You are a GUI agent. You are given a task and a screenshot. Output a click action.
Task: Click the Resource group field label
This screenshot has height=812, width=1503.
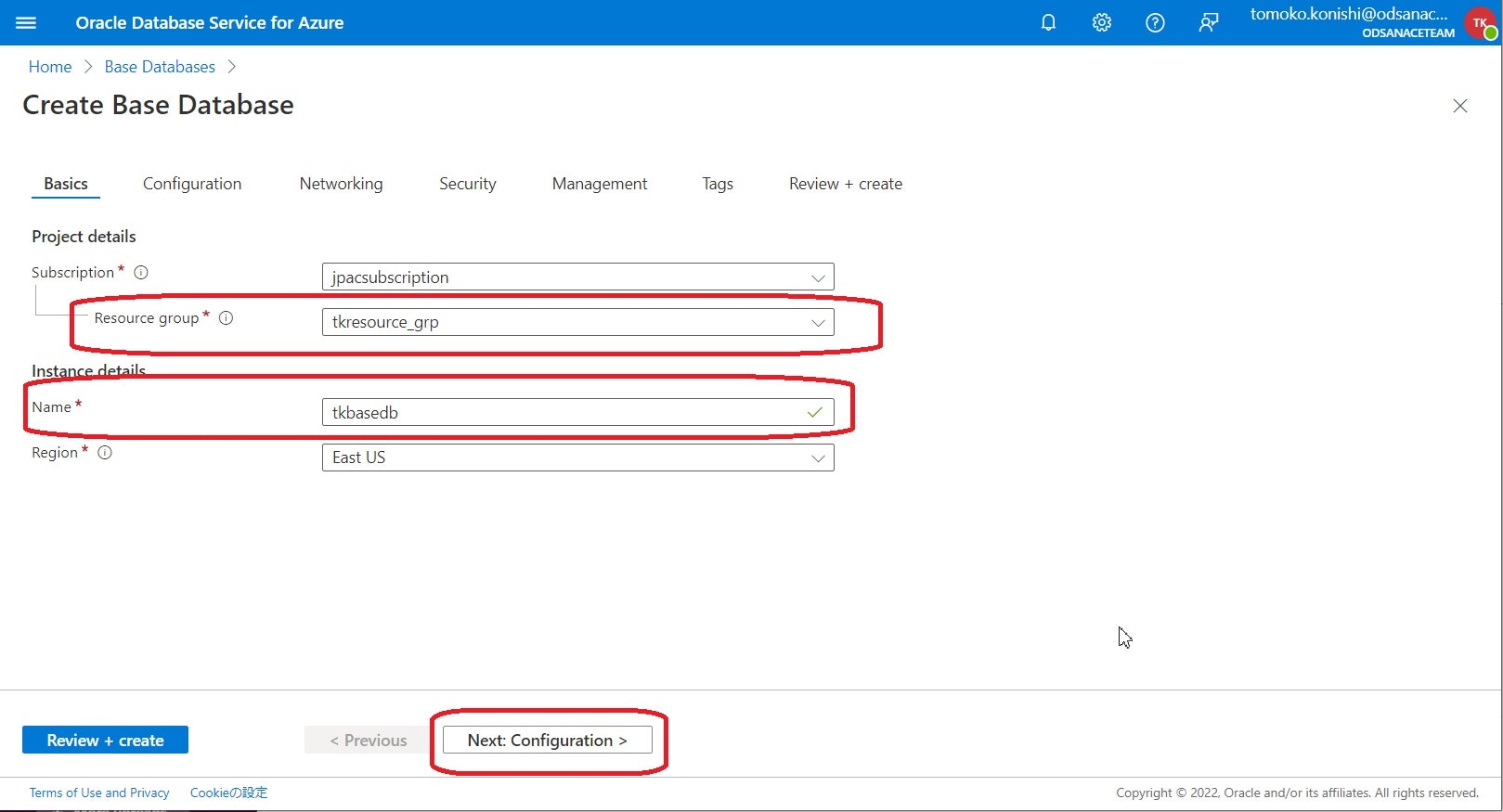(147, 318)
